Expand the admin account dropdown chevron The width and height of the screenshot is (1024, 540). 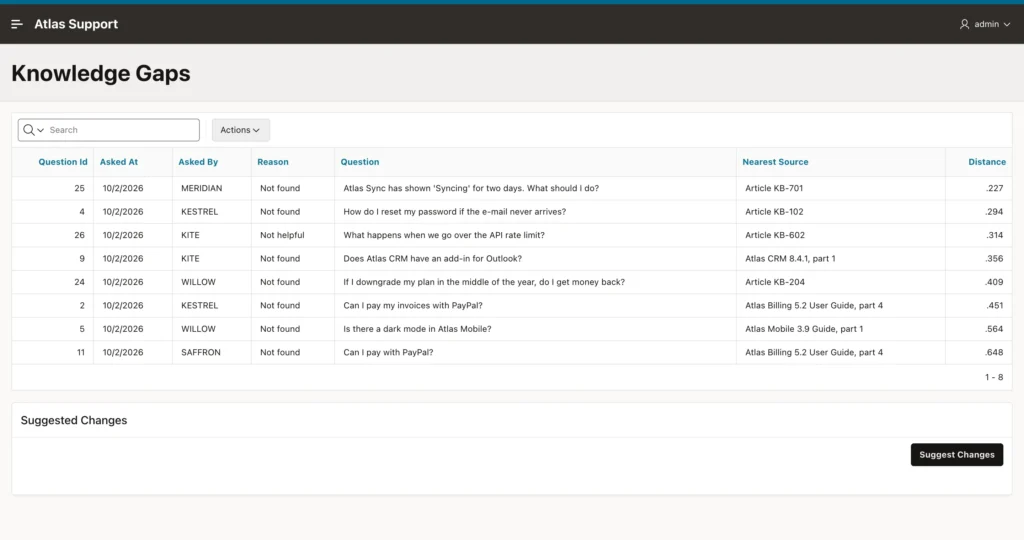(1007, 24)
